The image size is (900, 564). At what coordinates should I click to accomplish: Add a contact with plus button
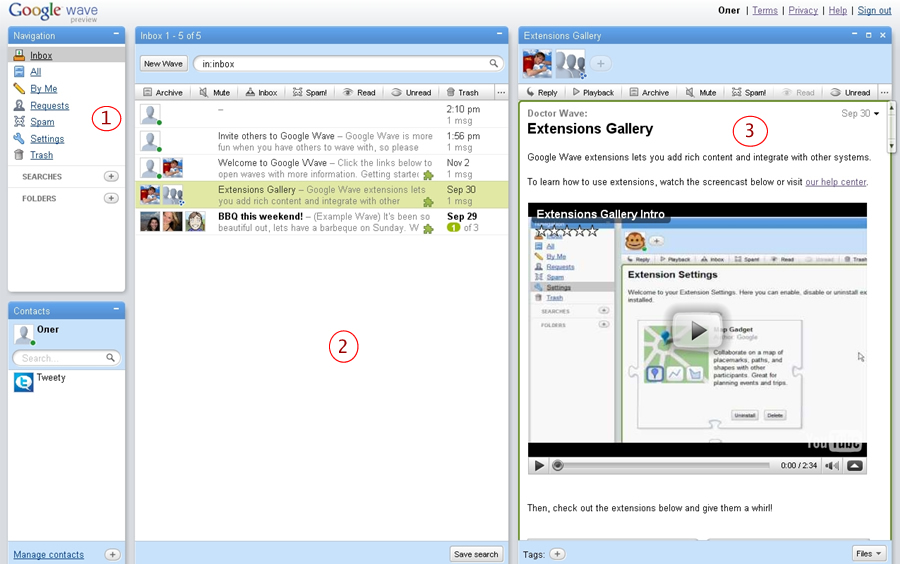(x=112, y=554)
